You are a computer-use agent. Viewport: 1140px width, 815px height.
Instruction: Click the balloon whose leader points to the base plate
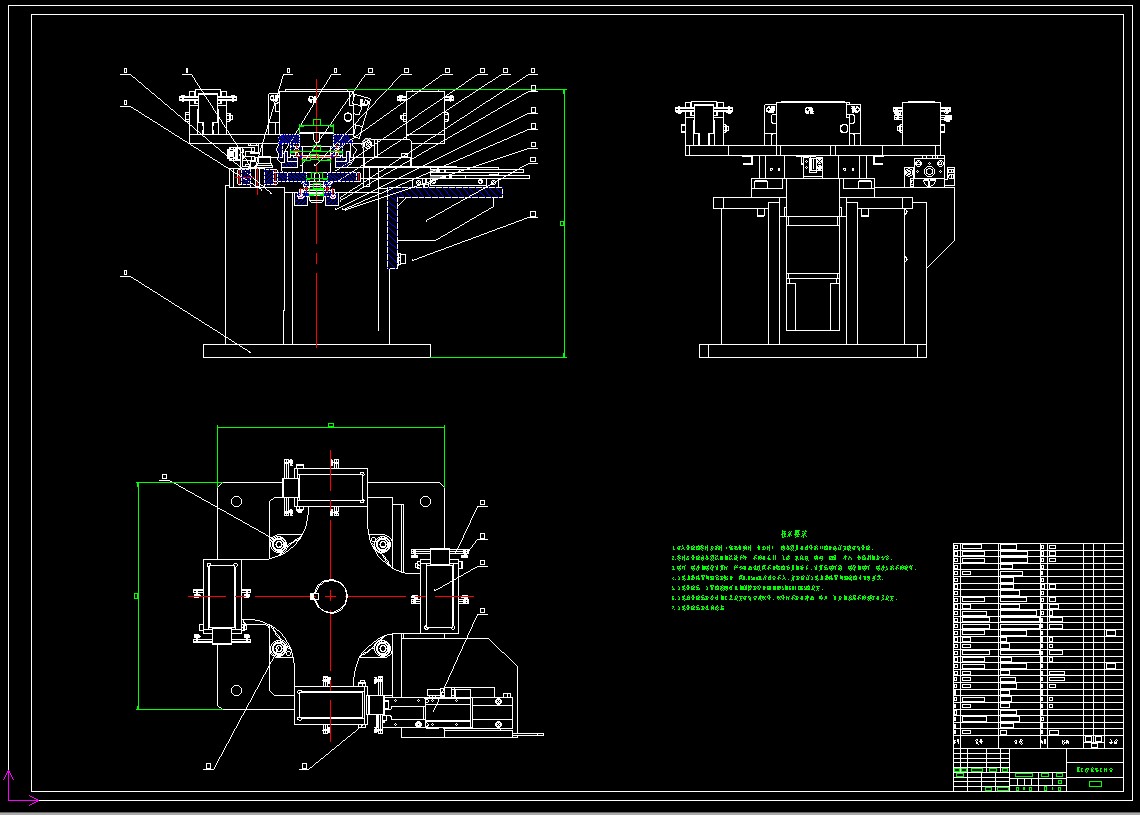click(125, 273)
